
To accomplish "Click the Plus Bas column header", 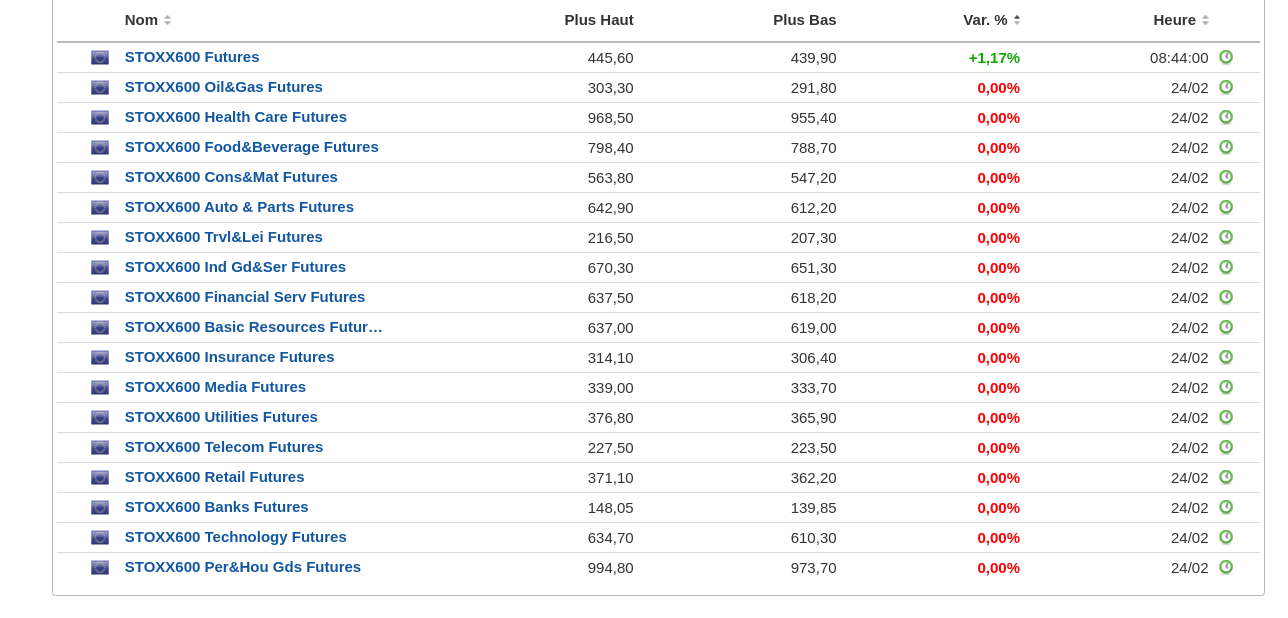I will pos(804,20).
